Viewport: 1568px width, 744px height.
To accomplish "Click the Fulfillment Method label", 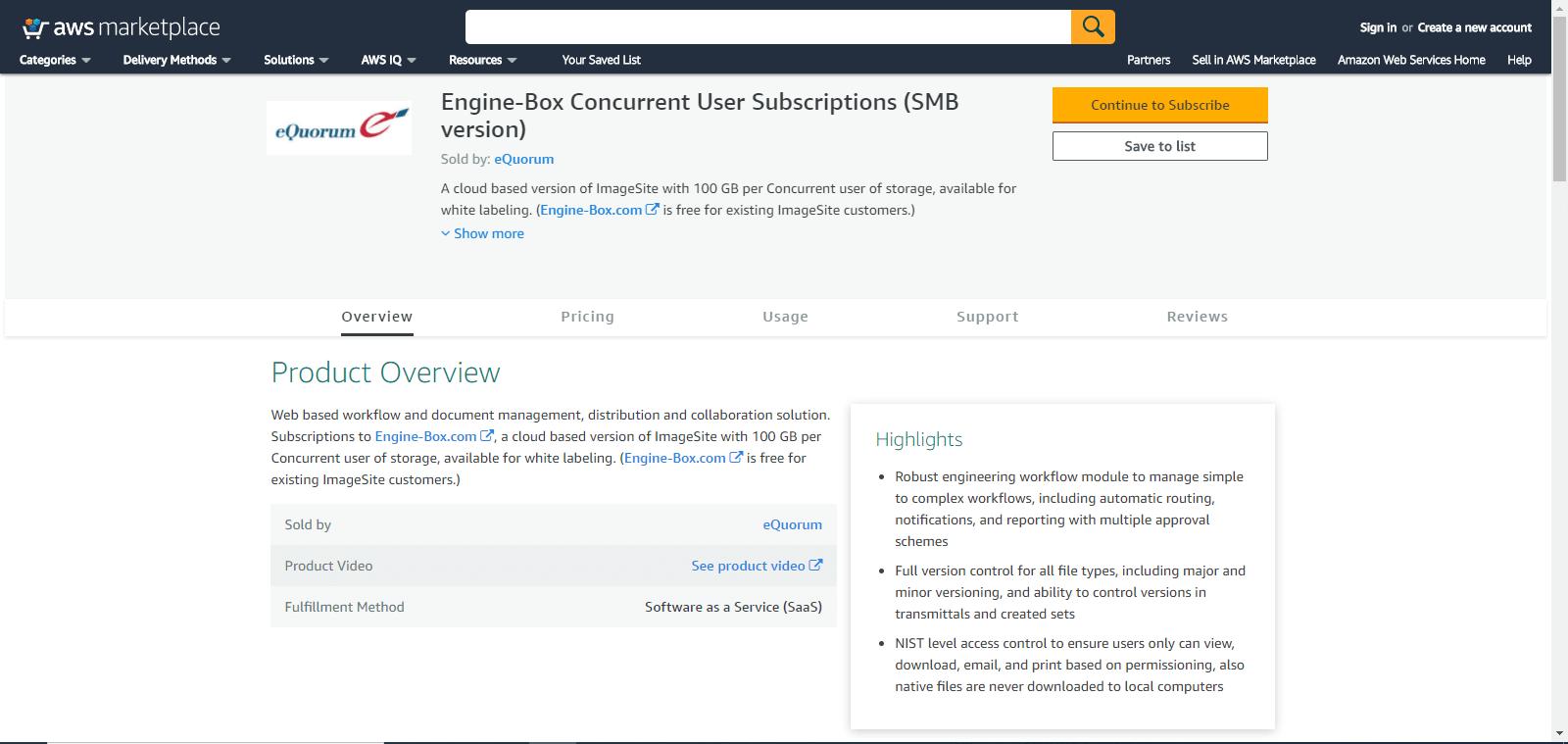I will pos(344,607).
